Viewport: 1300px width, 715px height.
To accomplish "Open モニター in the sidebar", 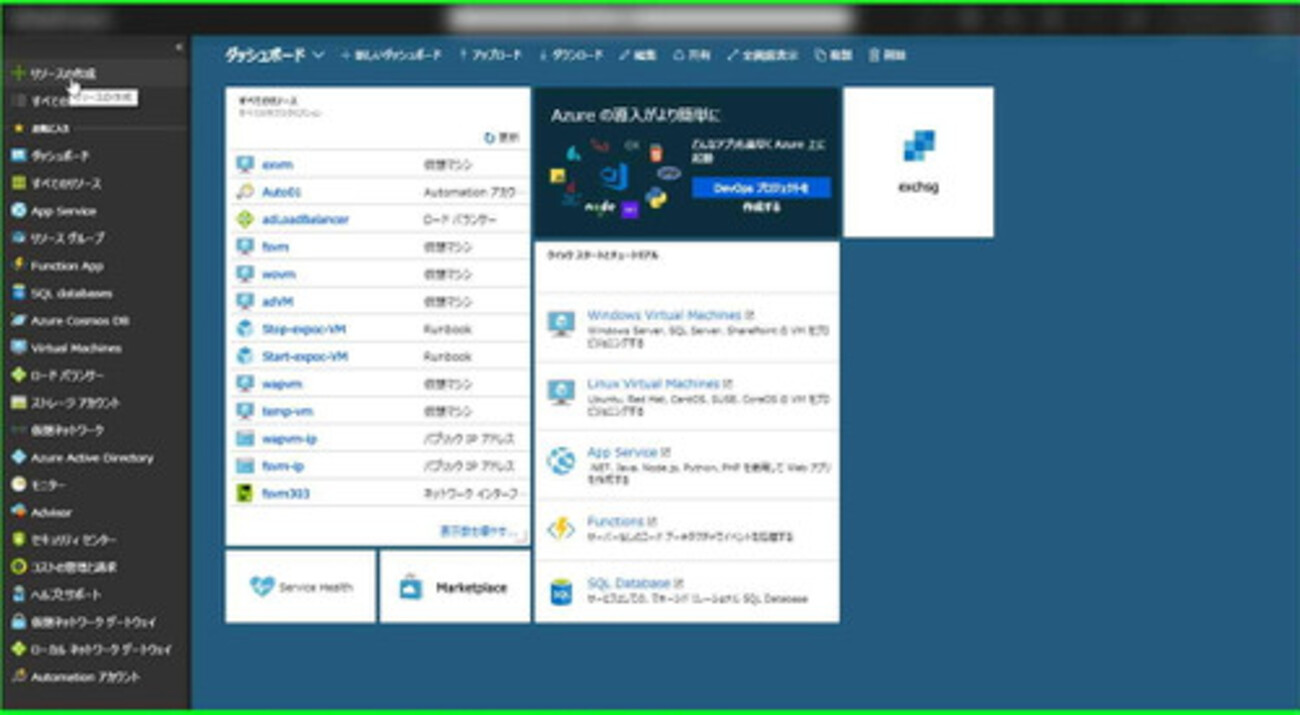I will (x=49, y=485).
